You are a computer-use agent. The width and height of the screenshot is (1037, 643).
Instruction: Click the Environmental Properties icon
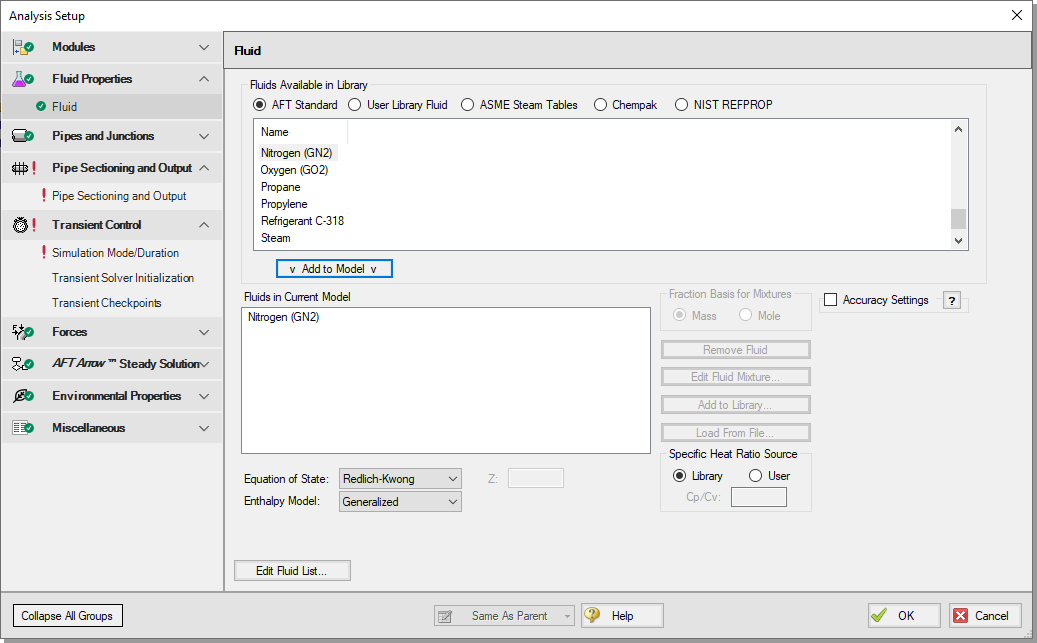point(23,396)
